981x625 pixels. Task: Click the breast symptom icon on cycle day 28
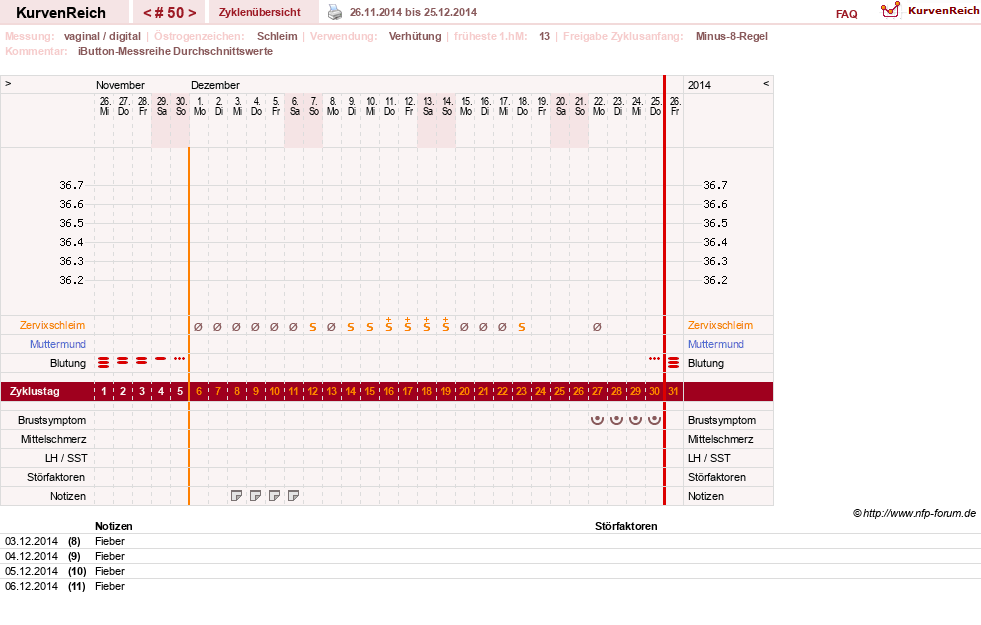(x=616, y=420)
